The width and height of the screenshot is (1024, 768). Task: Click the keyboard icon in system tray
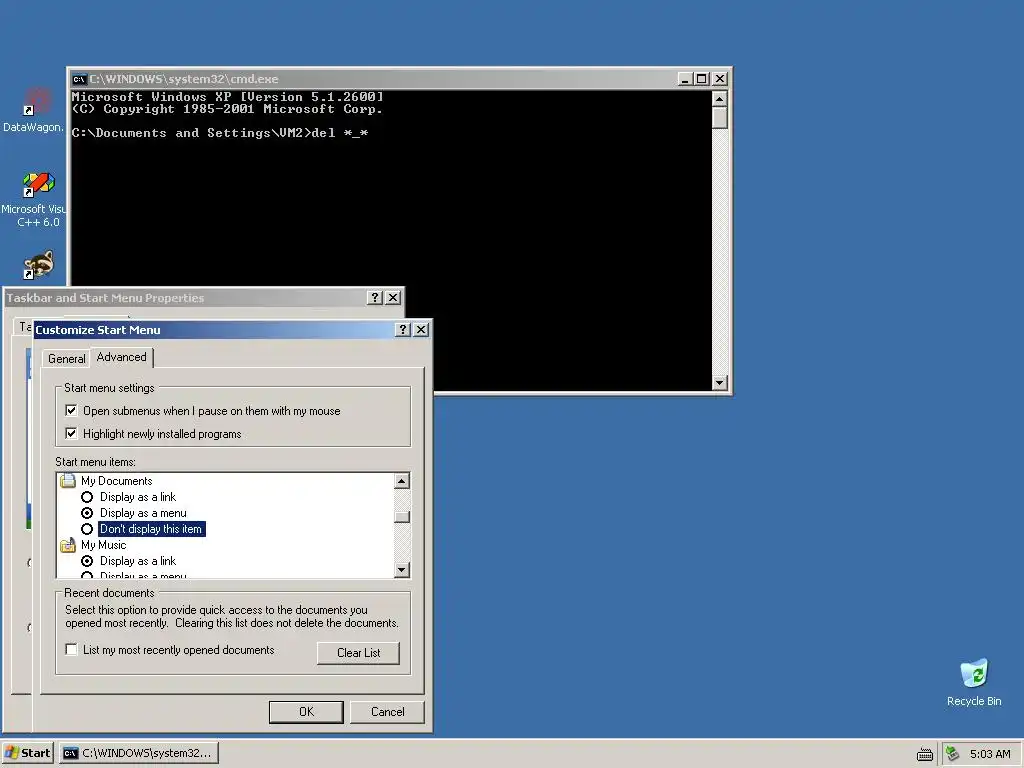pos(925,754)
